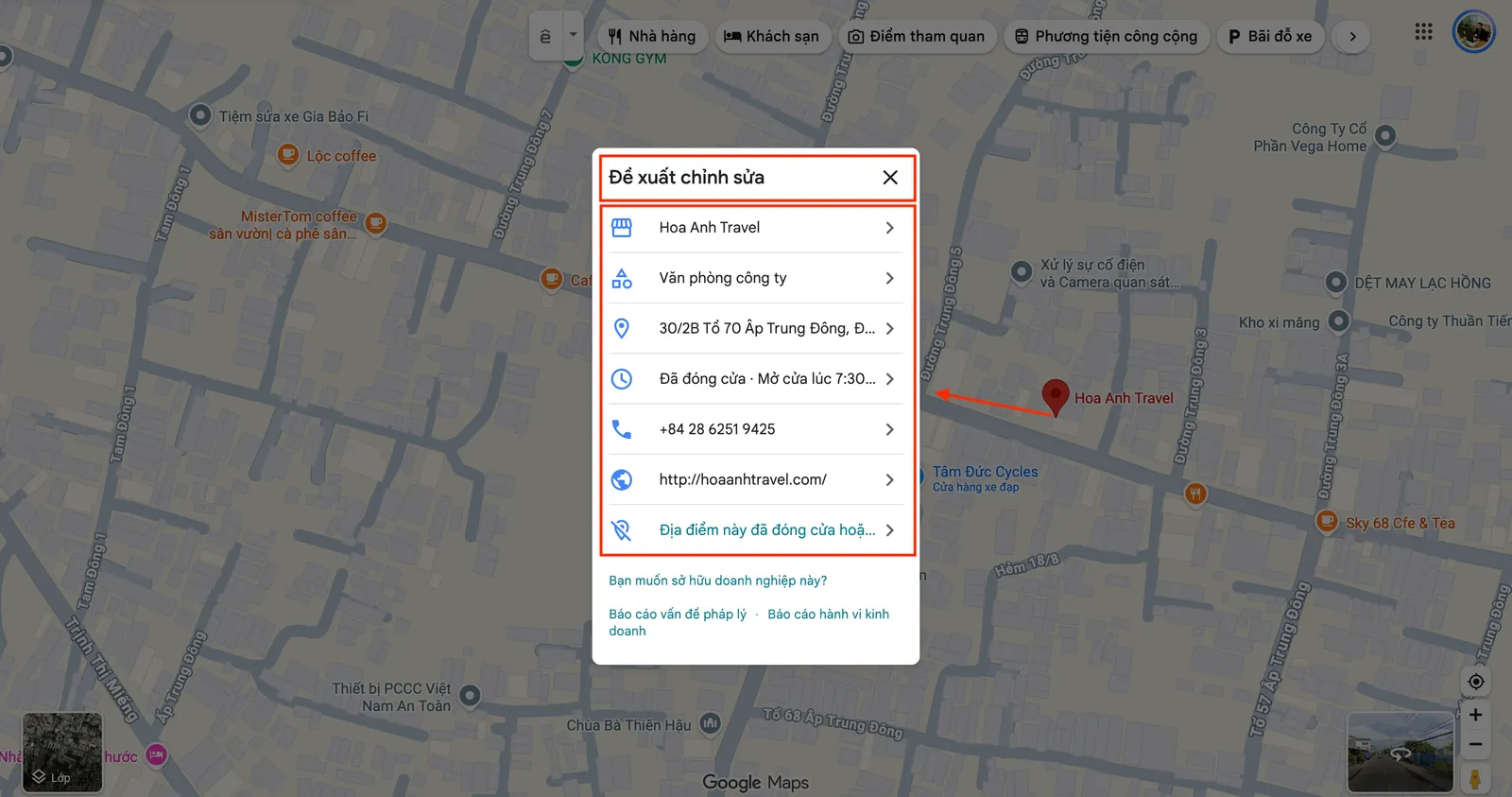Expand the Đã đóng cửa hours row
Image resolution: width=1512 pixels, height=797 pixels.
point(755,379)
